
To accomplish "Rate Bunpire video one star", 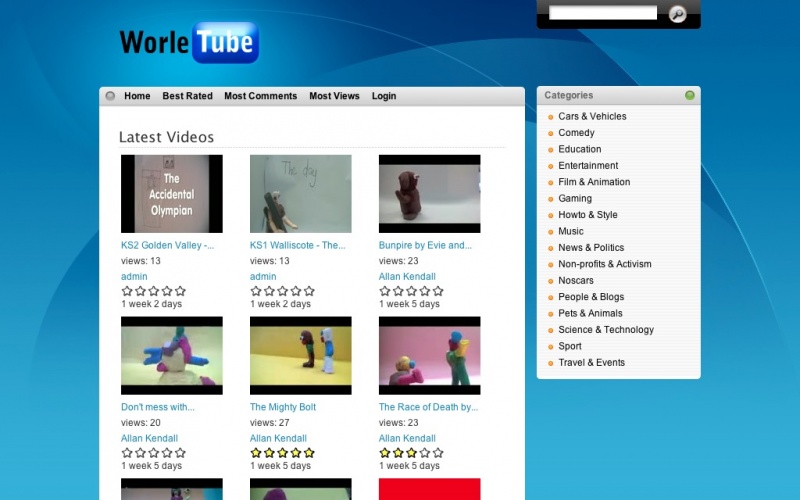I will pyautogui.click(x=385, y=291).
